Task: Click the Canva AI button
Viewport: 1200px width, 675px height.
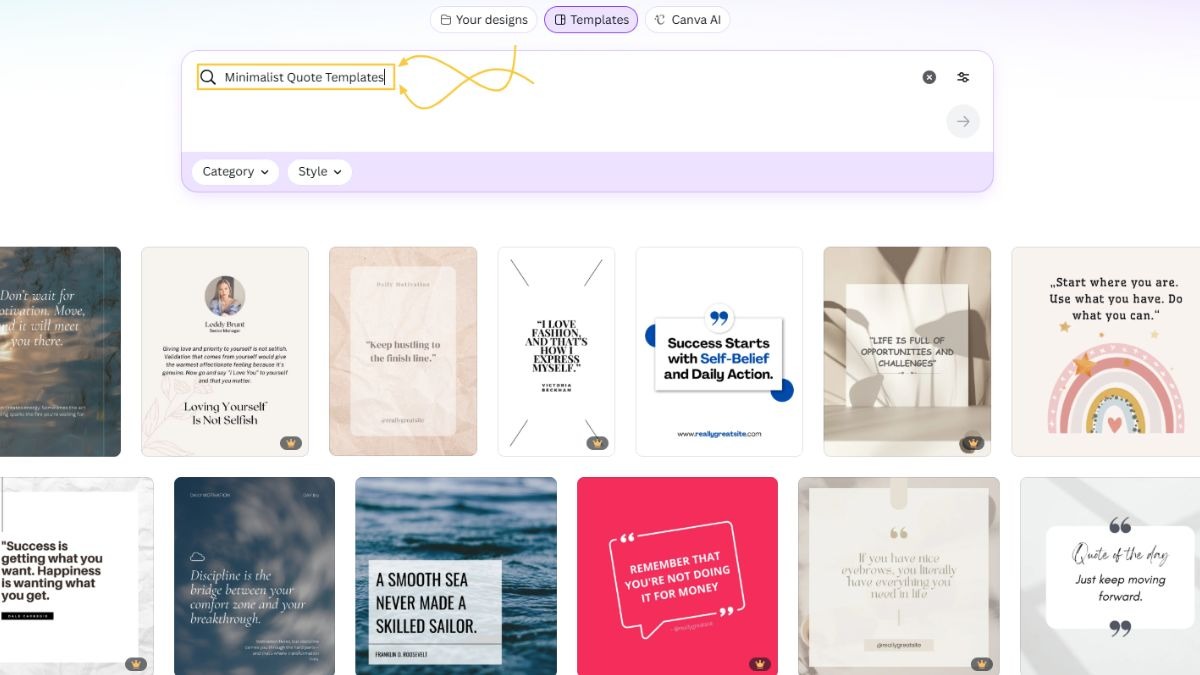Action: point(688,19)
